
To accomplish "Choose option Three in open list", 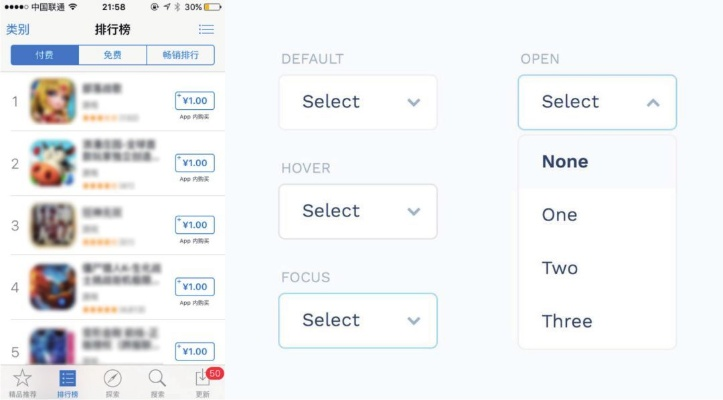I will [567, 321].
